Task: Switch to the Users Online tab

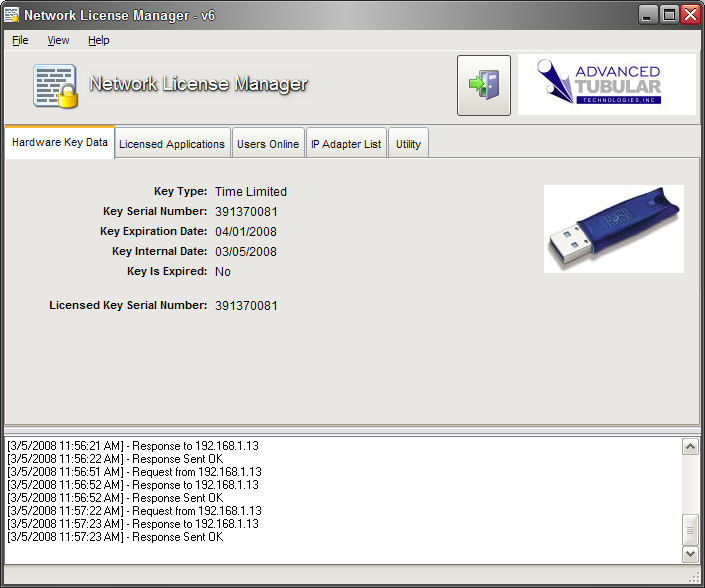Action: click(267, 144)
